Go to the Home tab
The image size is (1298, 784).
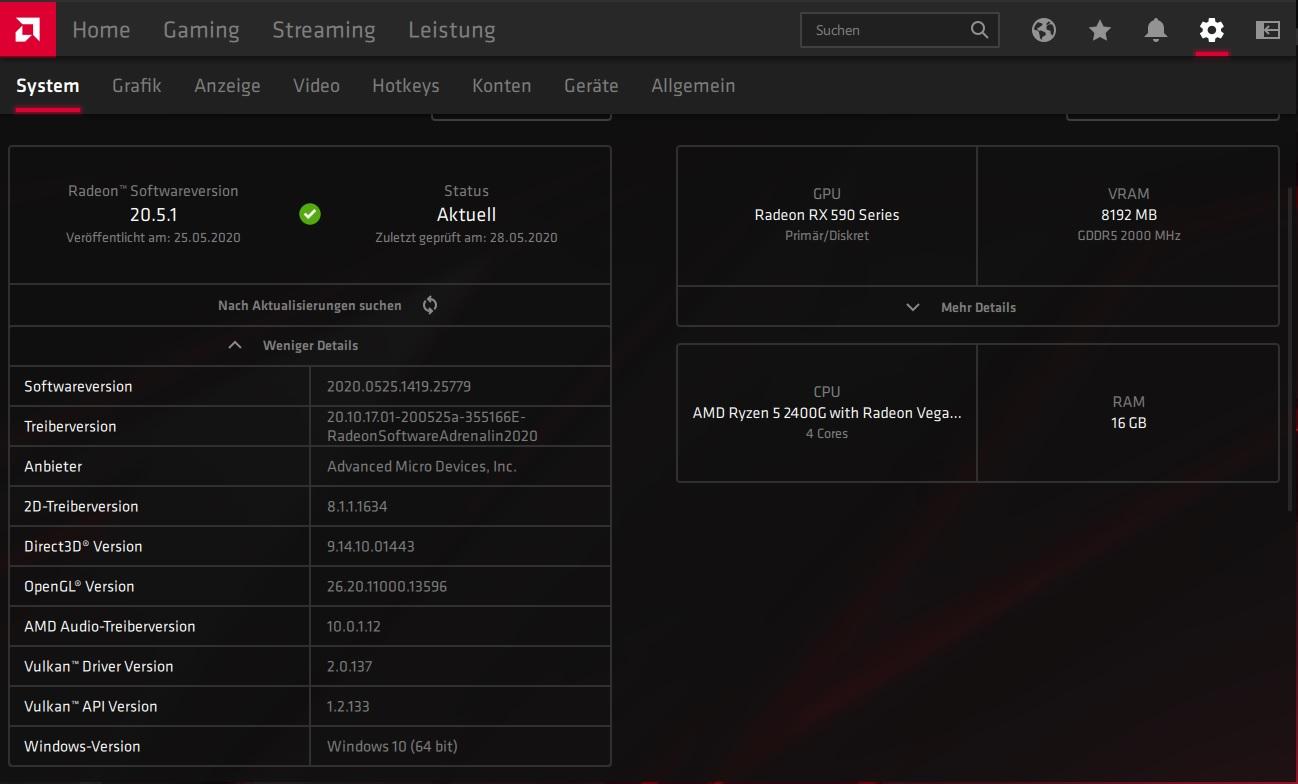[101, 30]
